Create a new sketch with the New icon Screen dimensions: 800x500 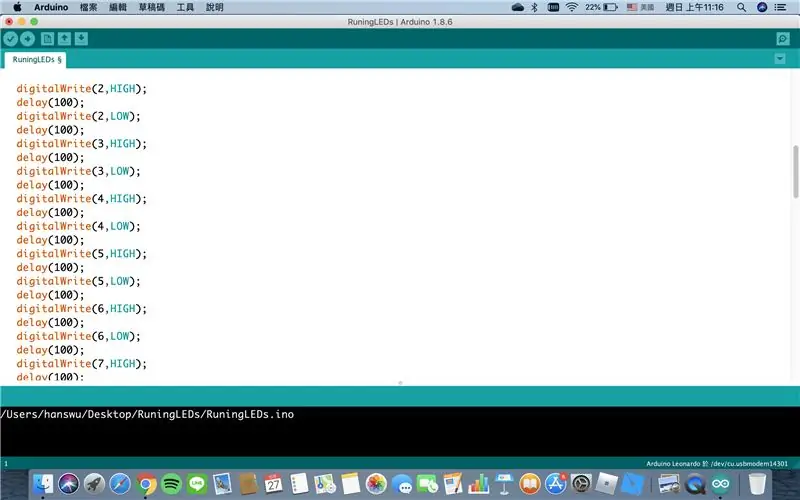pos(47,39)
